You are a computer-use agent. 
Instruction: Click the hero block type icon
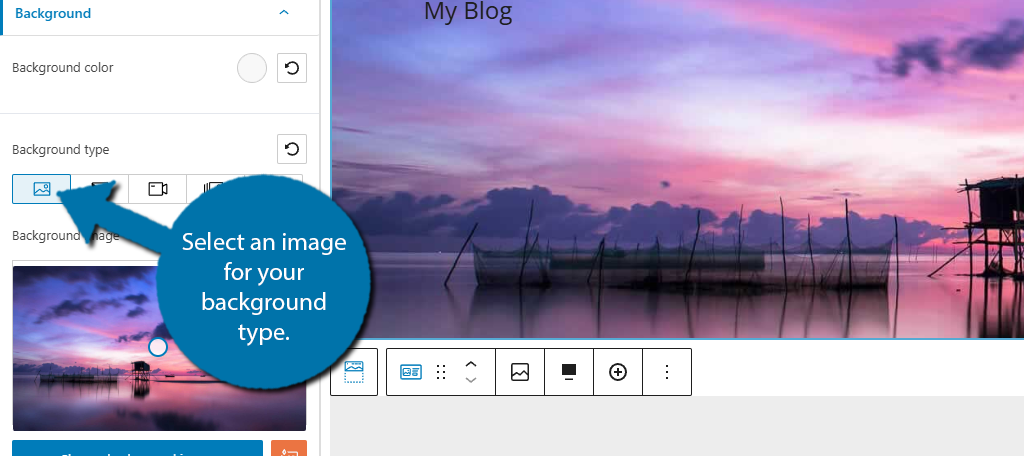(x=410, y=372)
